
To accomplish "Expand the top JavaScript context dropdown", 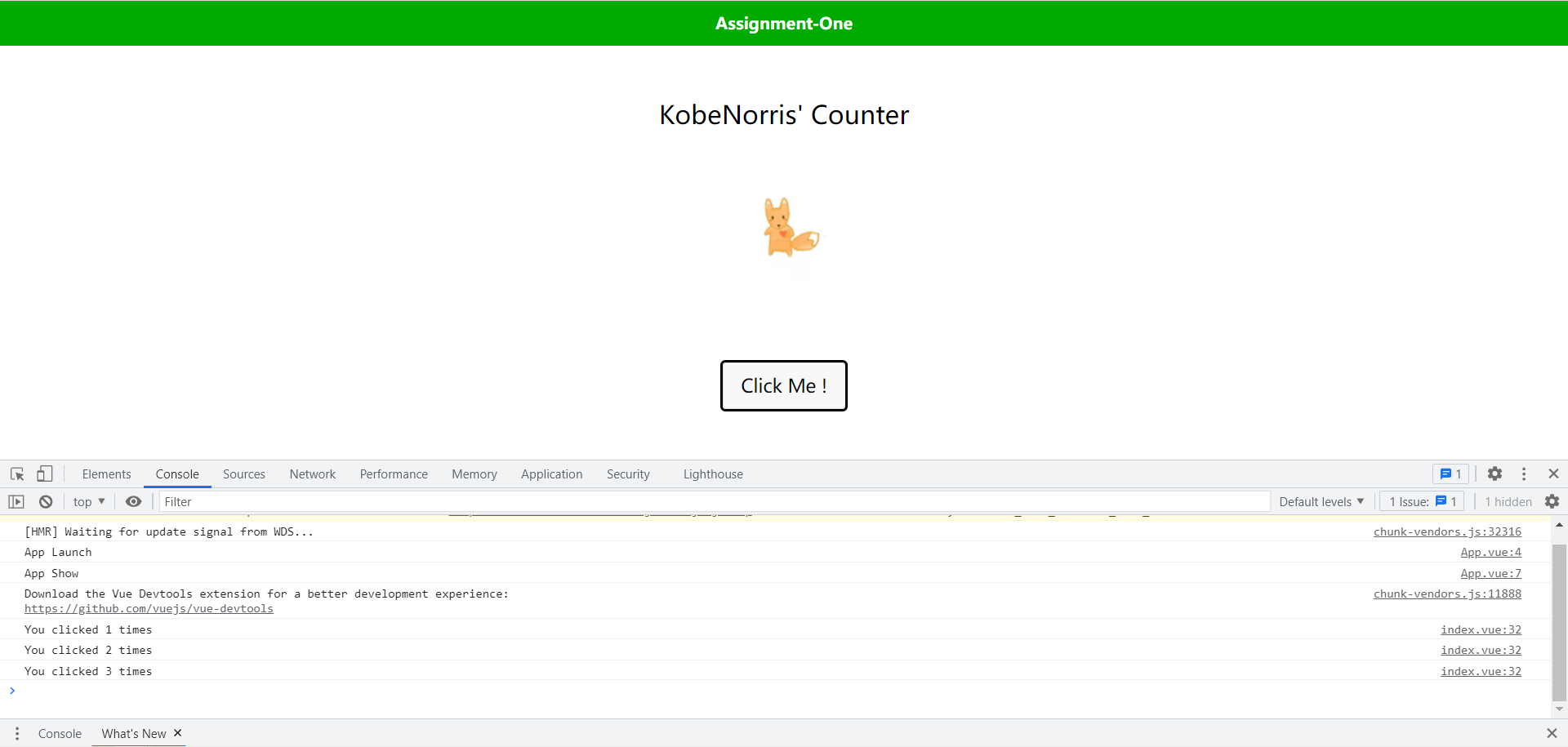I will click(x=89, y=502).
